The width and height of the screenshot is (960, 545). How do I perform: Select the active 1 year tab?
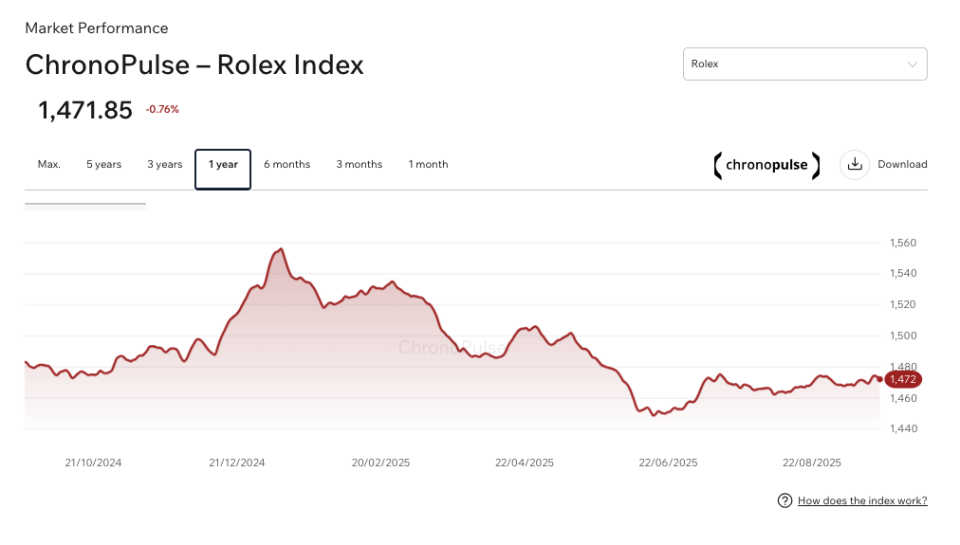tap(223, 165)
